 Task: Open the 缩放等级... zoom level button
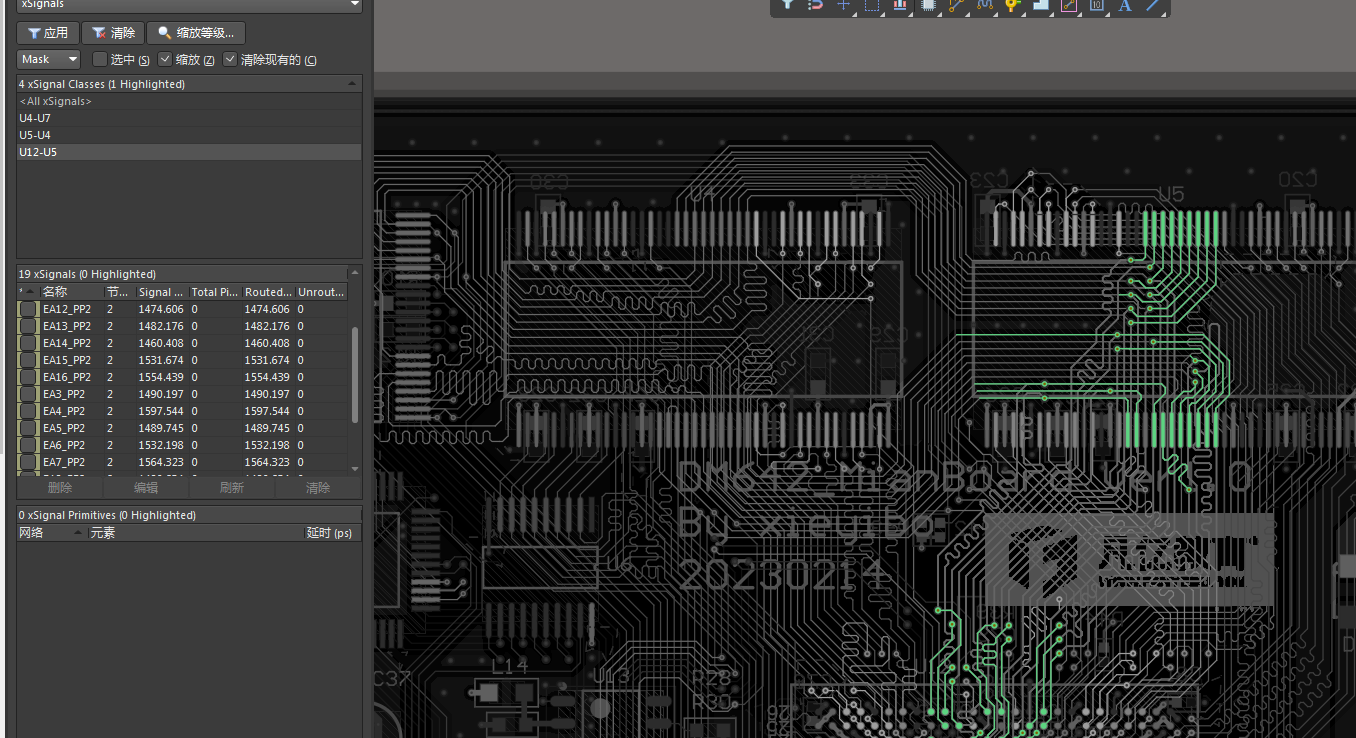[196, 33]
